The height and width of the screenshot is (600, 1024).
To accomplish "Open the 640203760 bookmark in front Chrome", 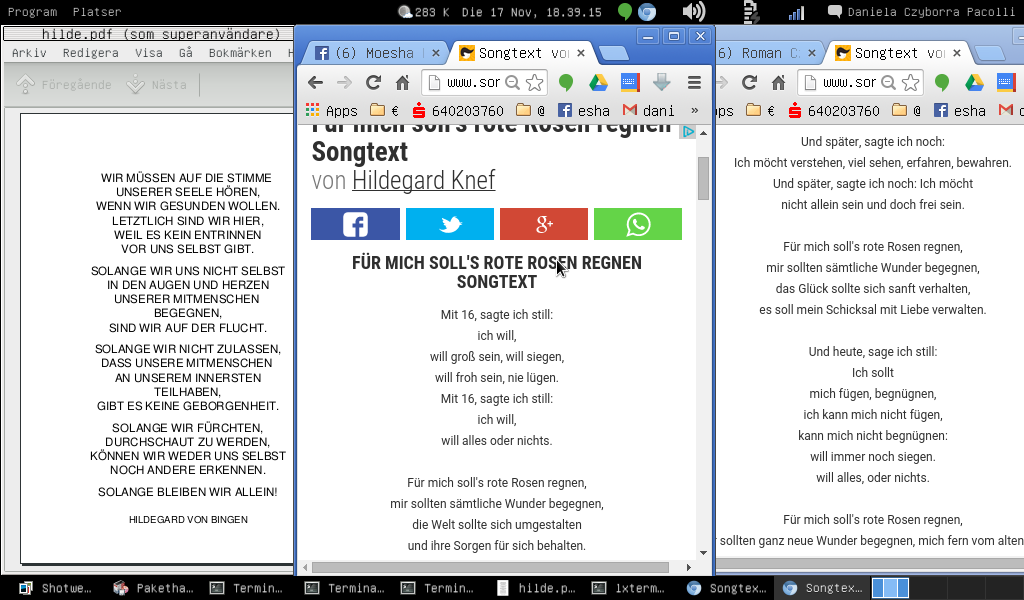I will pos(458,110).
